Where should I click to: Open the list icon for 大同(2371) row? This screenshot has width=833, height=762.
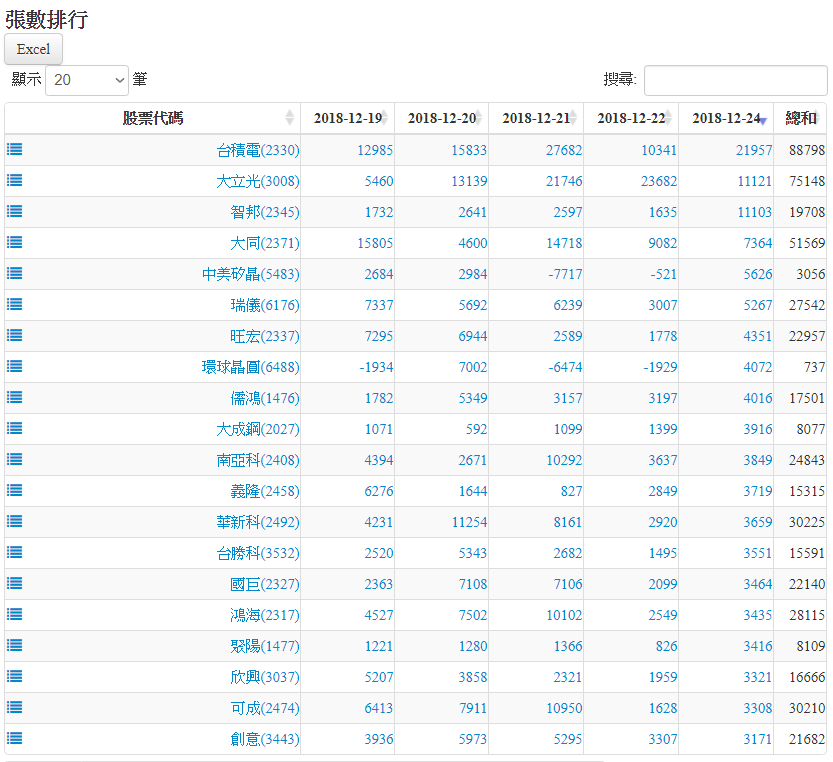[x=15, y=243]
